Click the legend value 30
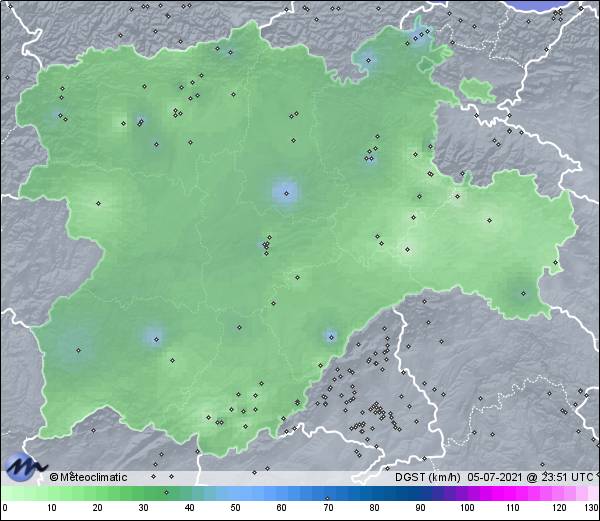The image size is (600, 521). tap(143, 508)
